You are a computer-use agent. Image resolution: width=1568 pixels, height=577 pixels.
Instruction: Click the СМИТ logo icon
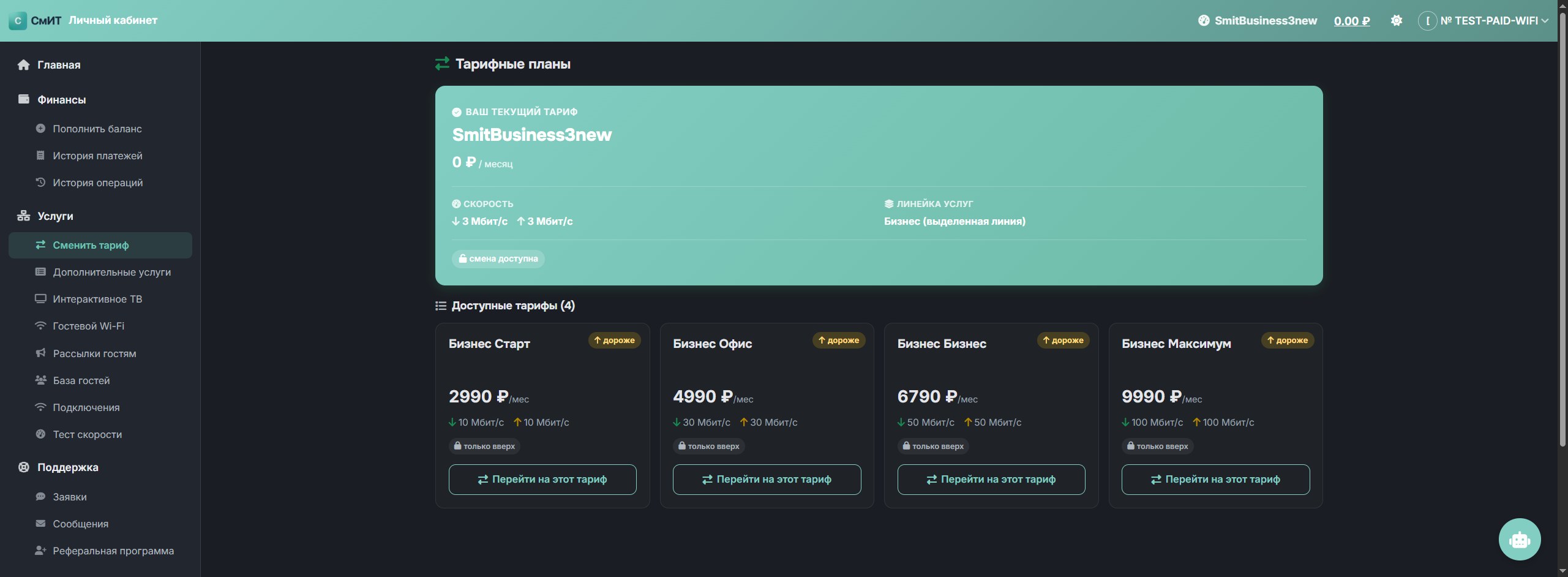[x=18, y=21]
